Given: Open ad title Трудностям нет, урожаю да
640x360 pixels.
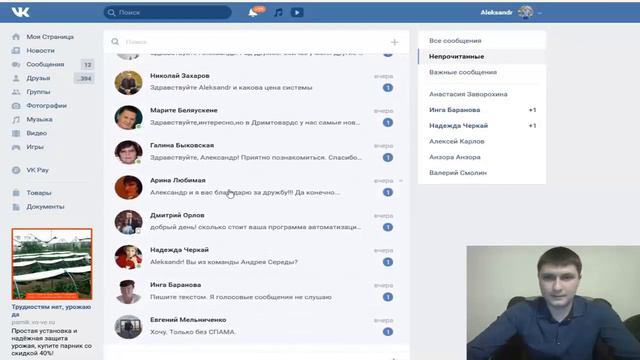Looking at the screenshot, I should (x=51, y=311).
